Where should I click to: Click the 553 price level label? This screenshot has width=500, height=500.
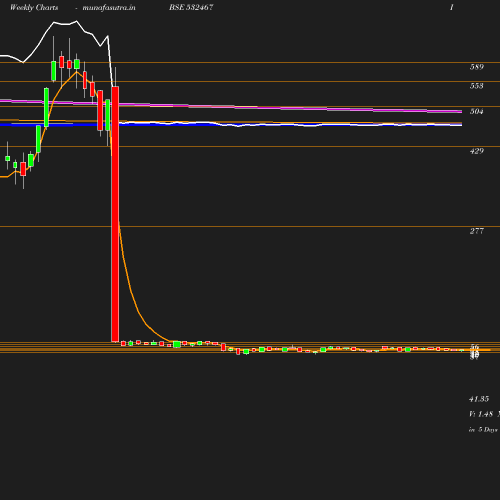point(477,86)
